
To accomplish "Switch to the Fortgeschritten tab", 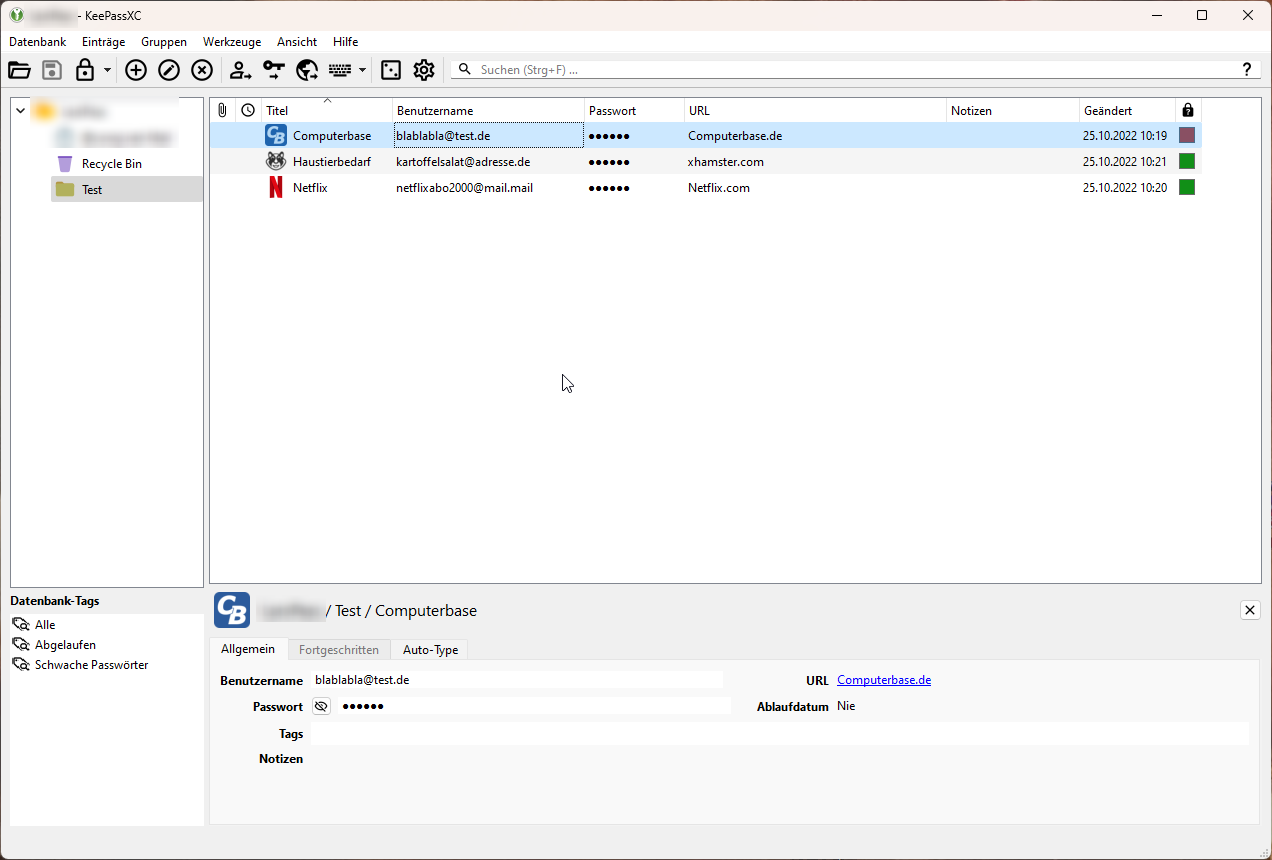I will (x=339, y=650).
